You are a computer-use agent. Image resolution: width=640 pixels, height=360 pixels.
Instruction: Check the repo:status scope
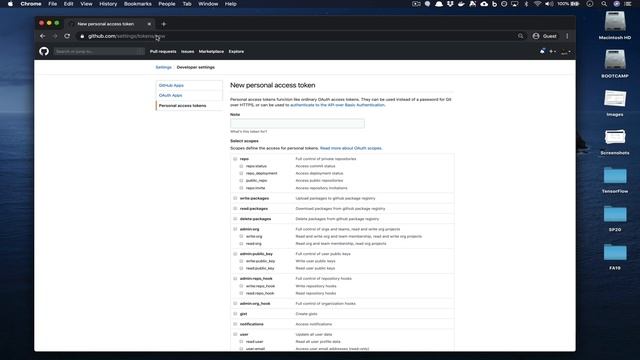241,166
